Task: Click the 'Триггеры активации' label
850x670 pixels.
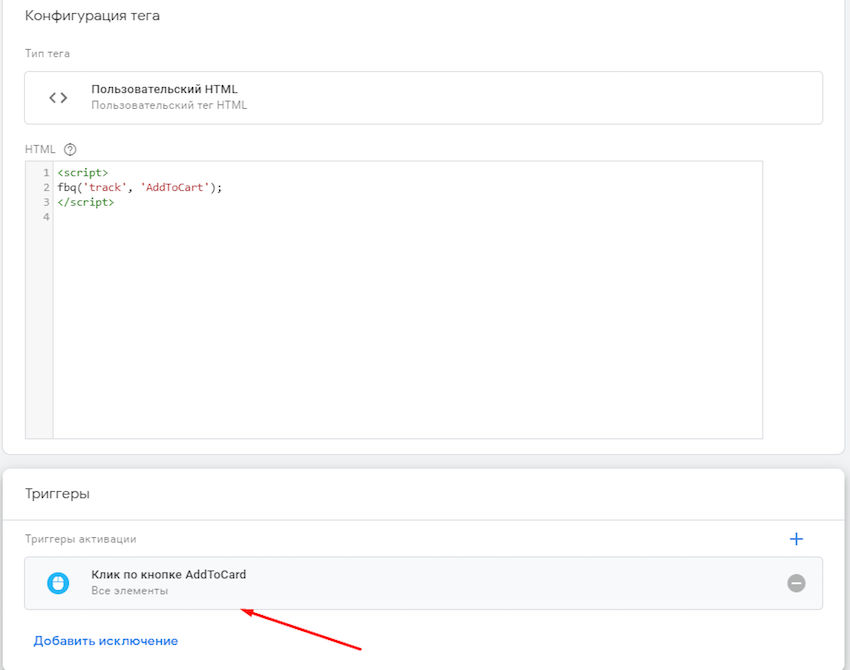Action: (80, 539)
